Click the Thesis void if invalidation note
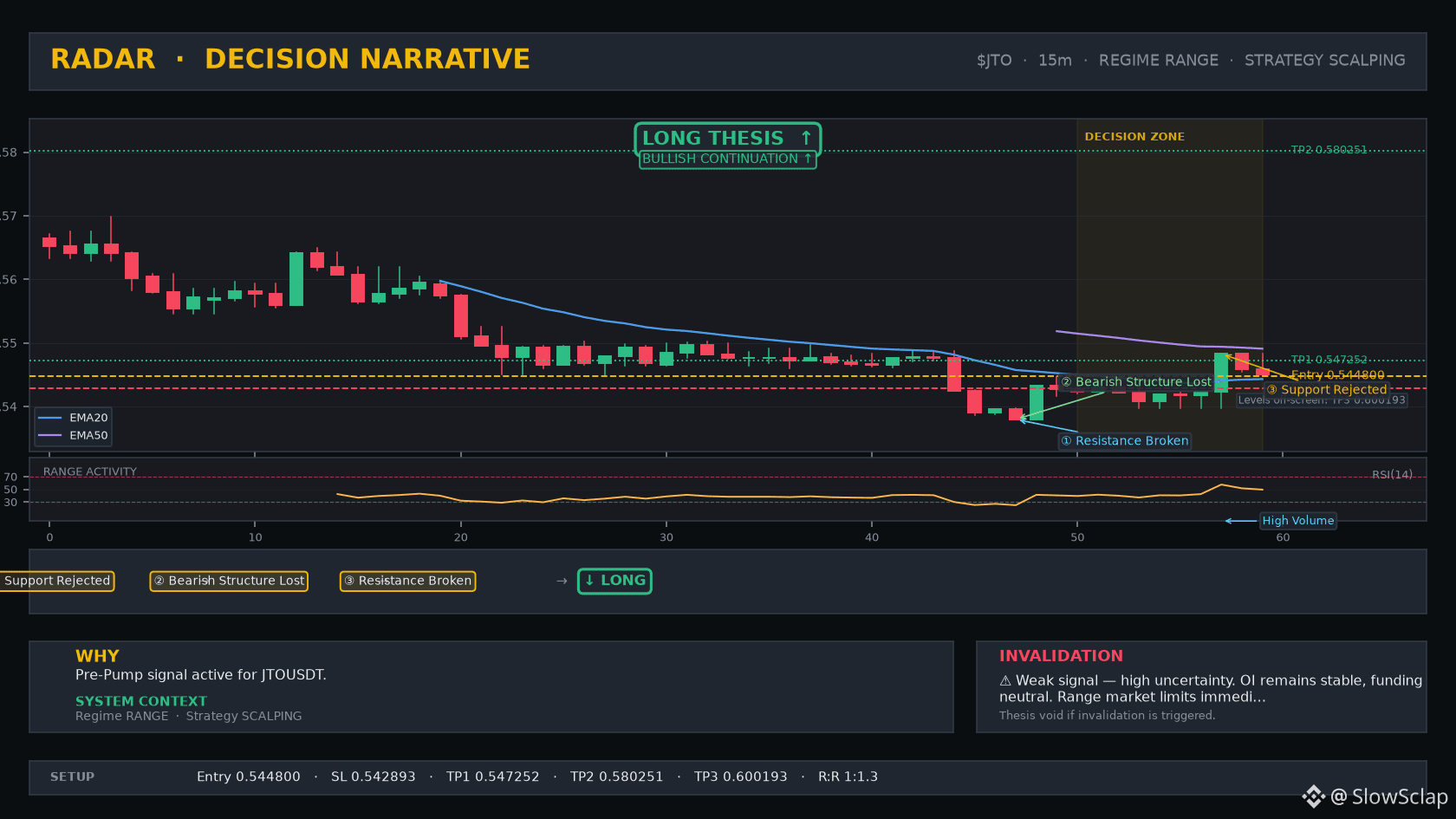This screenshot has width=1456, height=819. 1108,716
